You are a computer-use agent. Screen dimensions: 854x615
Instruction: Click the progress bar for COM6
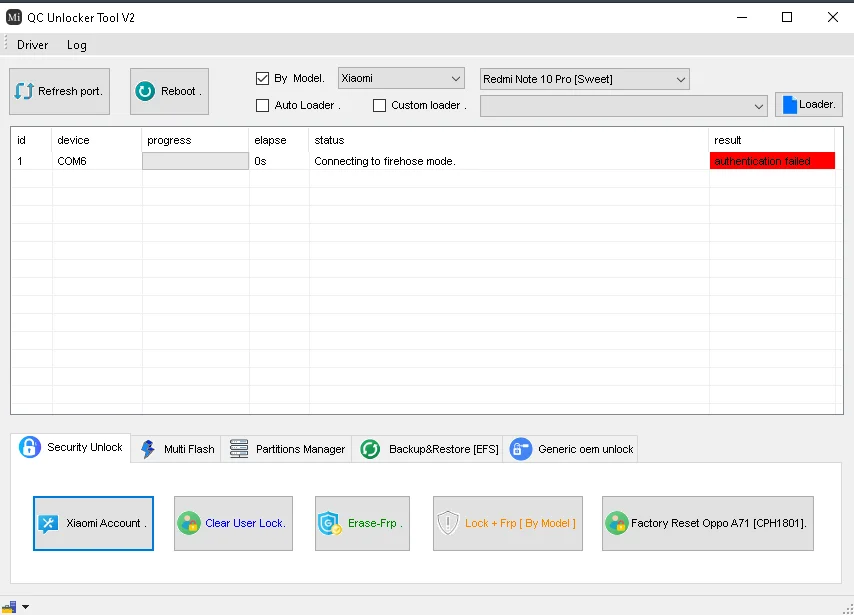point(196,161)
